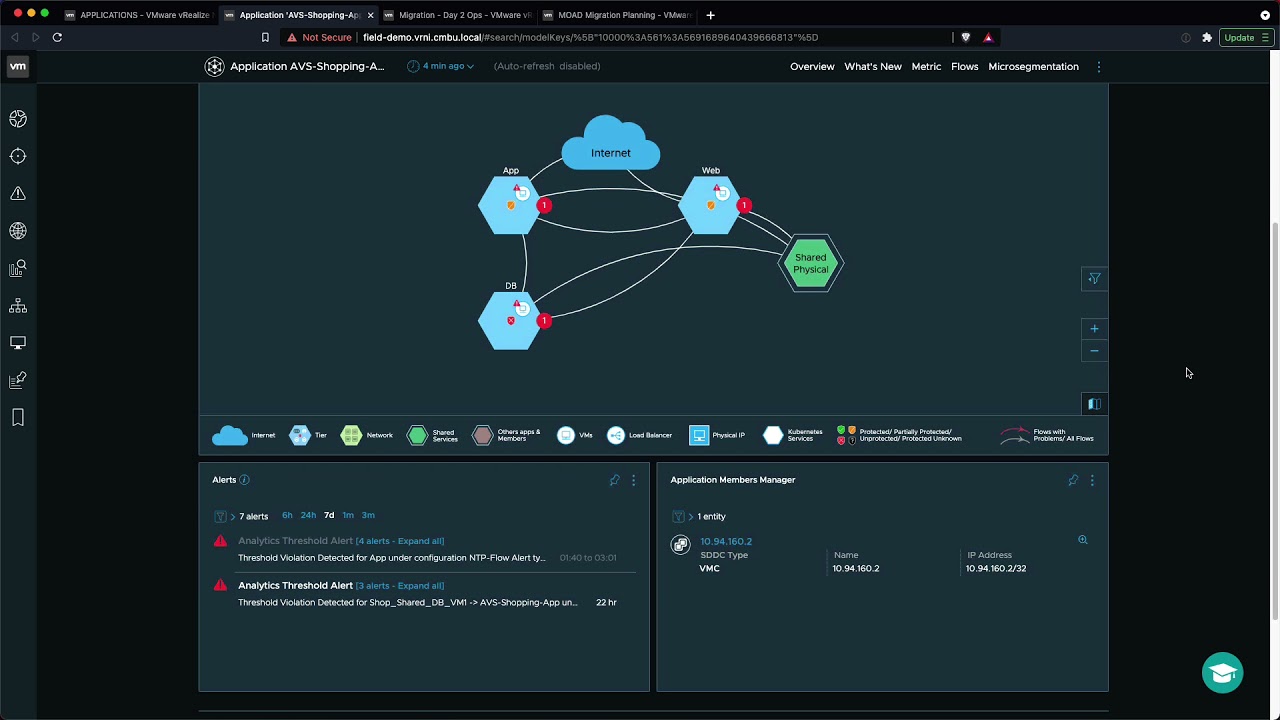Pin the Alerts widget
Screen dimensions: 1280x720
click(614, 480)
